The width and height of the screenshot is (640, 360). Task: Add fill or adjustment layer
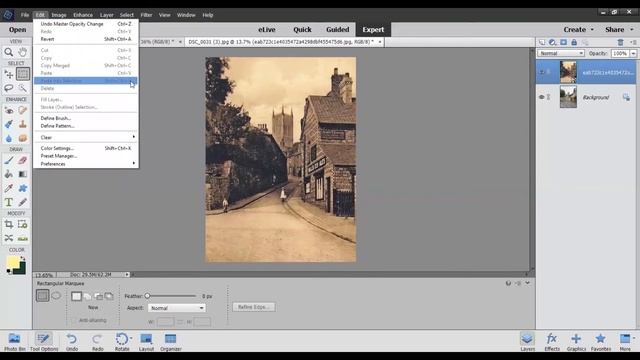pyautogui.click(x=552, y=42)
